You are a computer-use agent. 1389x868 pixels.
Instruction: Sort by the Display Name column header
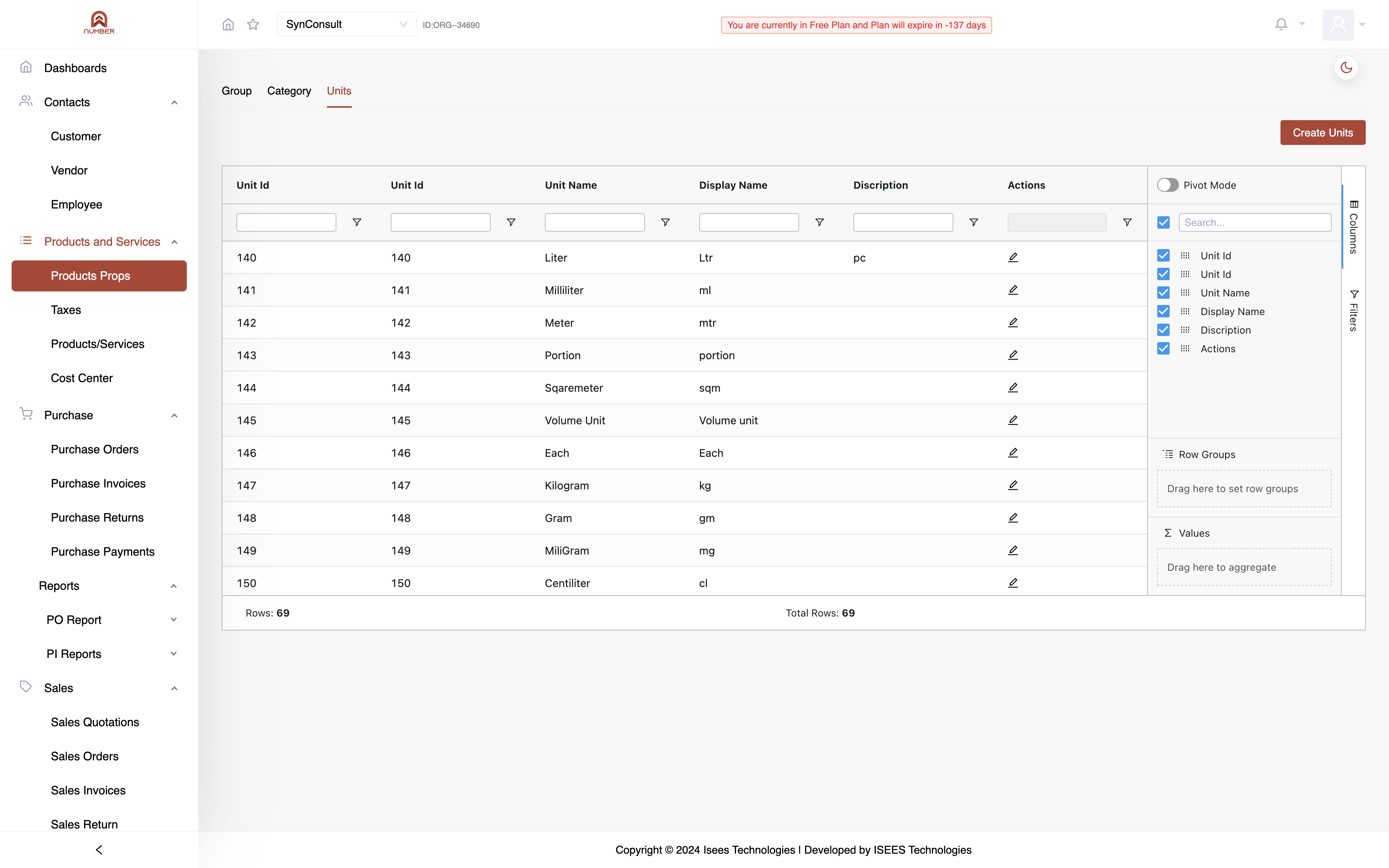(x=733, y=185)
